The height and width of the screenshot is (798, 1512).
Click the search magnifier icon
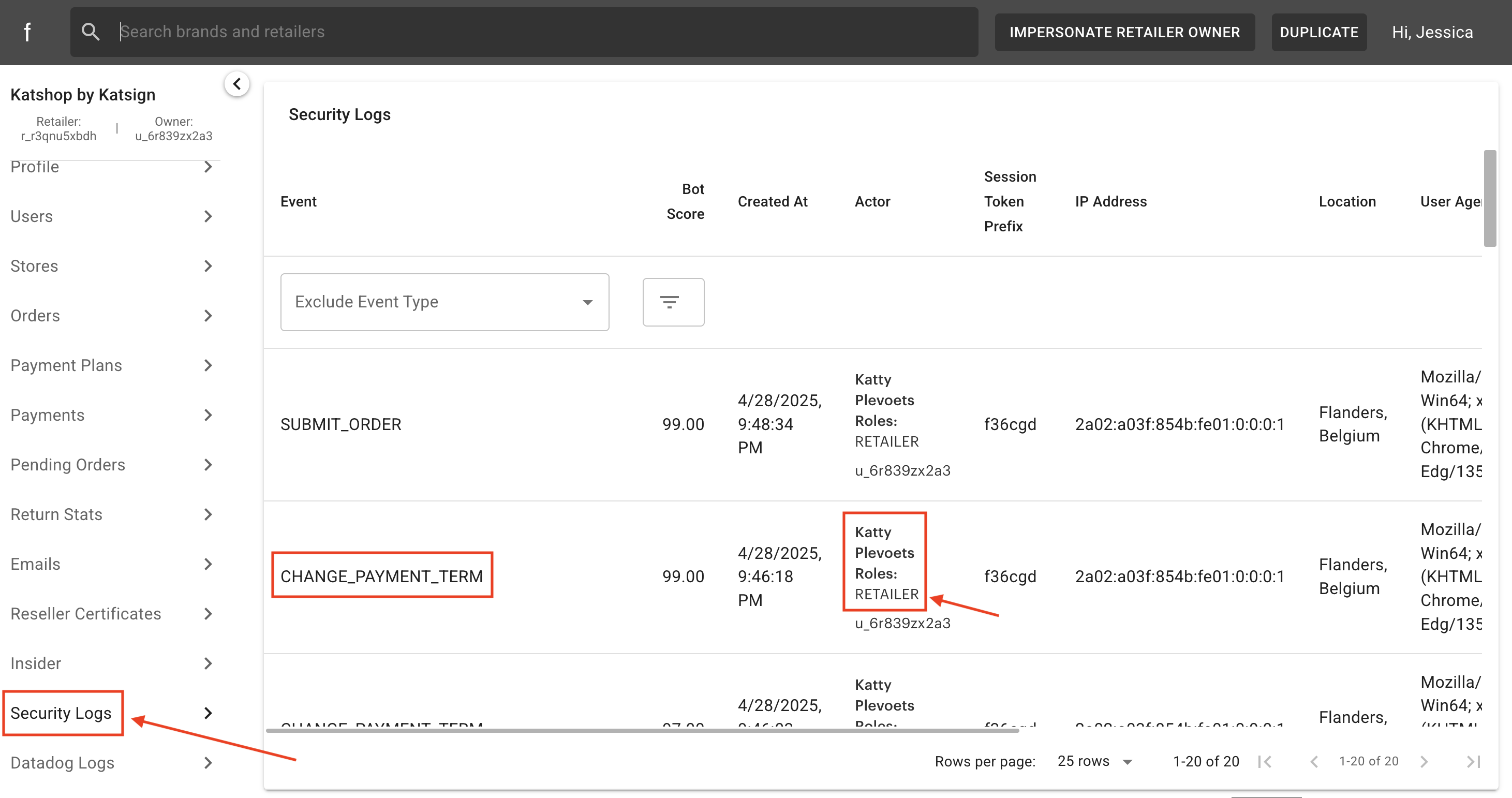(91, 32)
